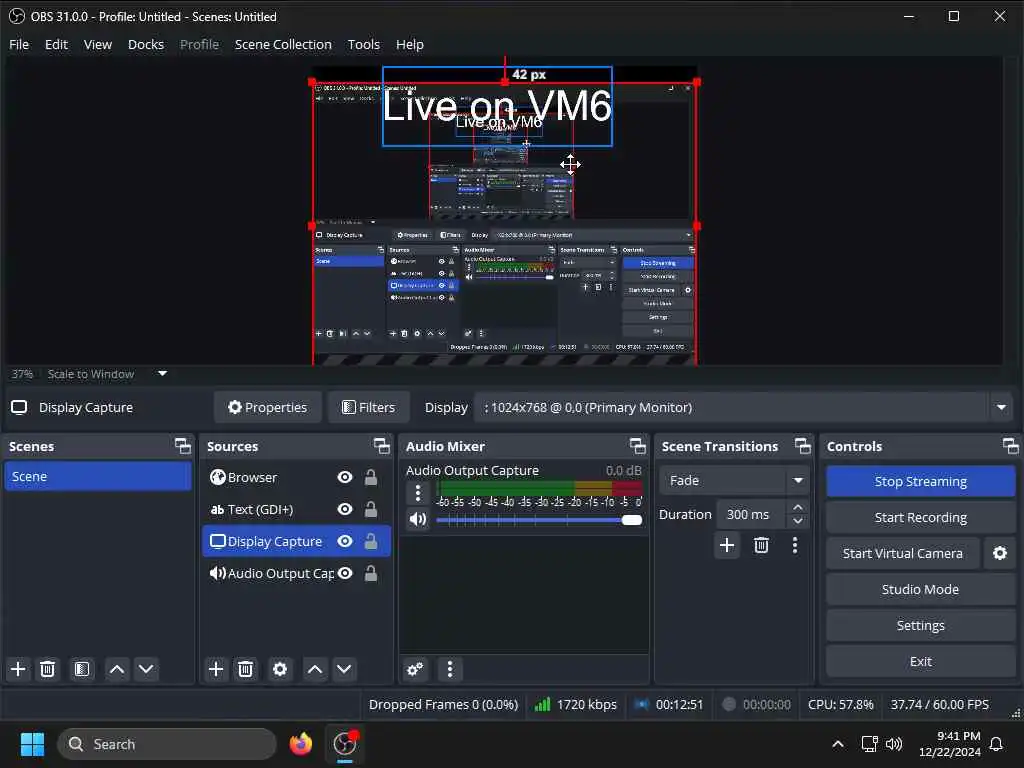This screenshot has width=1024, height=768.
Task: Open source properties gear in Sources panel
Action: coord(280,669)
